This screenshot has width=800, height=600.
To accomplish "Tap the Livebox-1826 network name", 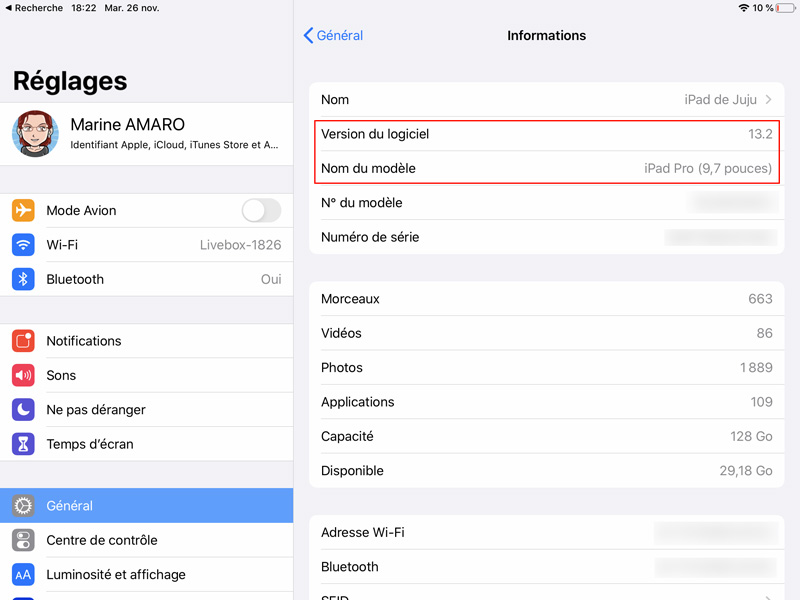I will pos(240,245).
